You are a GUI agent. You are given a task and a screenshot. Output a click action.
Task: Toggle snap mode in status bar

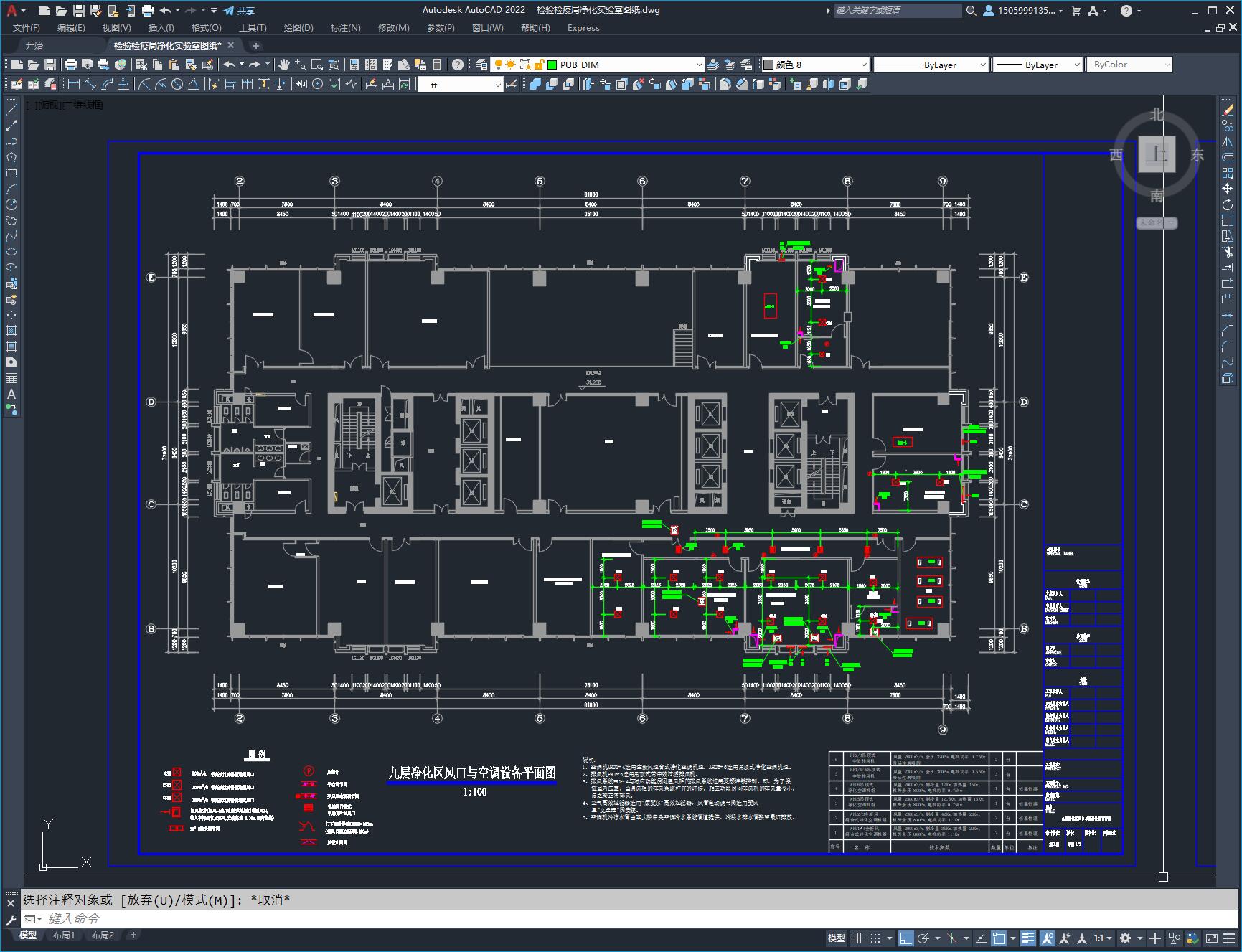[875, 938]
